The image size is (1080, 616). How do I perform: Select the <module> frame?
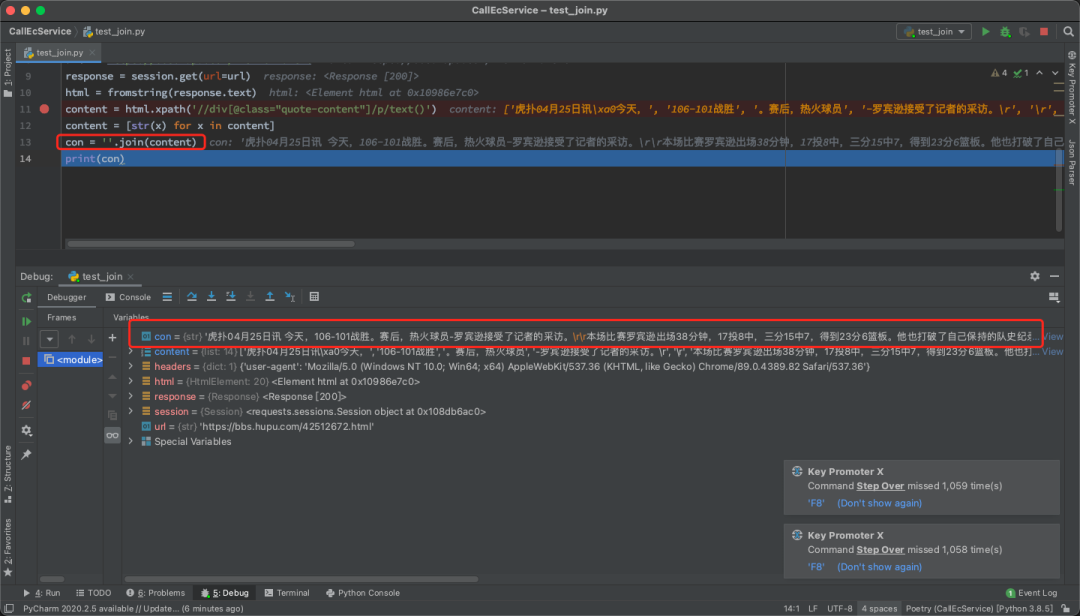click(x=71, y=360)
